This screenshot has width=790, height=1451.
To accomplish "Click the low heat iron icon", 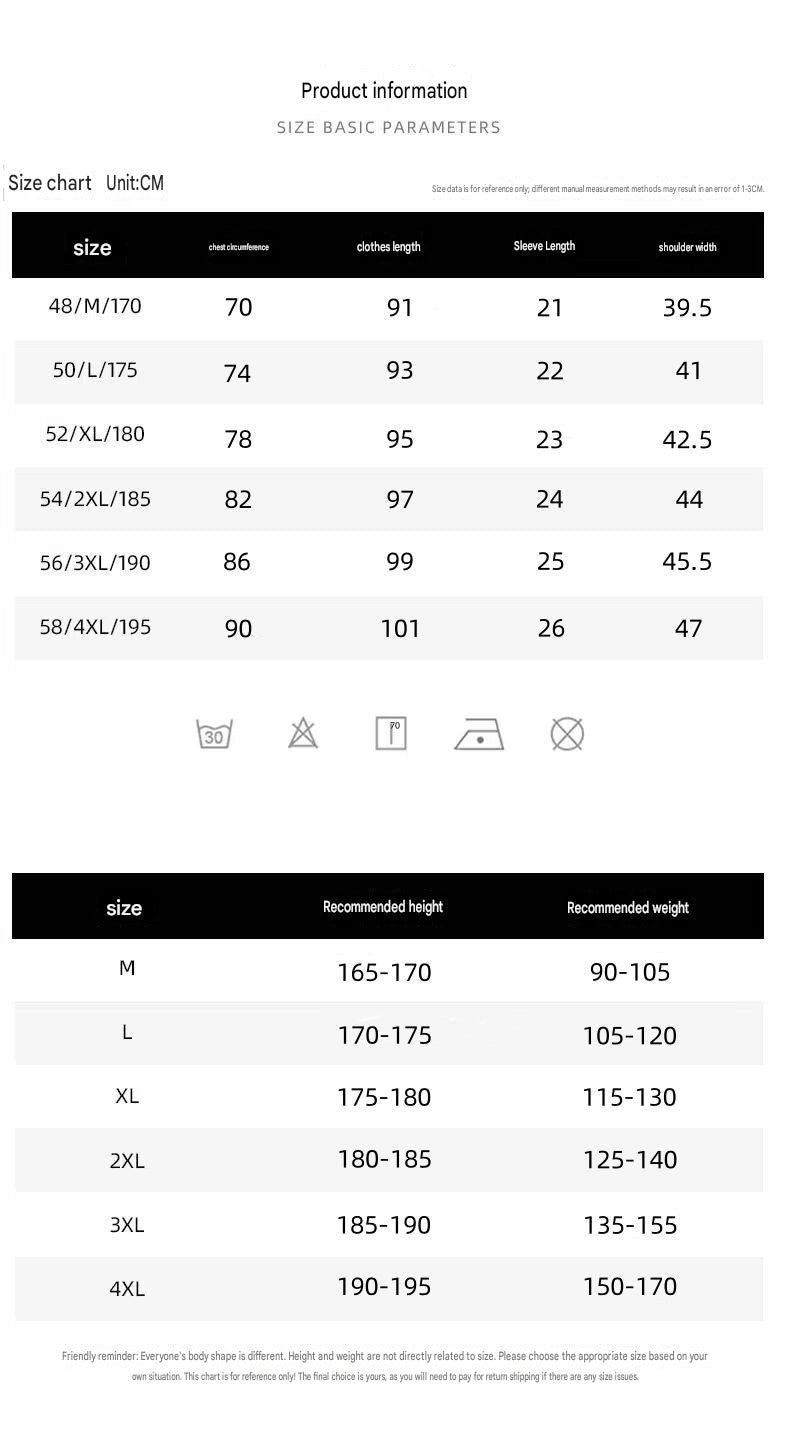I will (479, 734).
